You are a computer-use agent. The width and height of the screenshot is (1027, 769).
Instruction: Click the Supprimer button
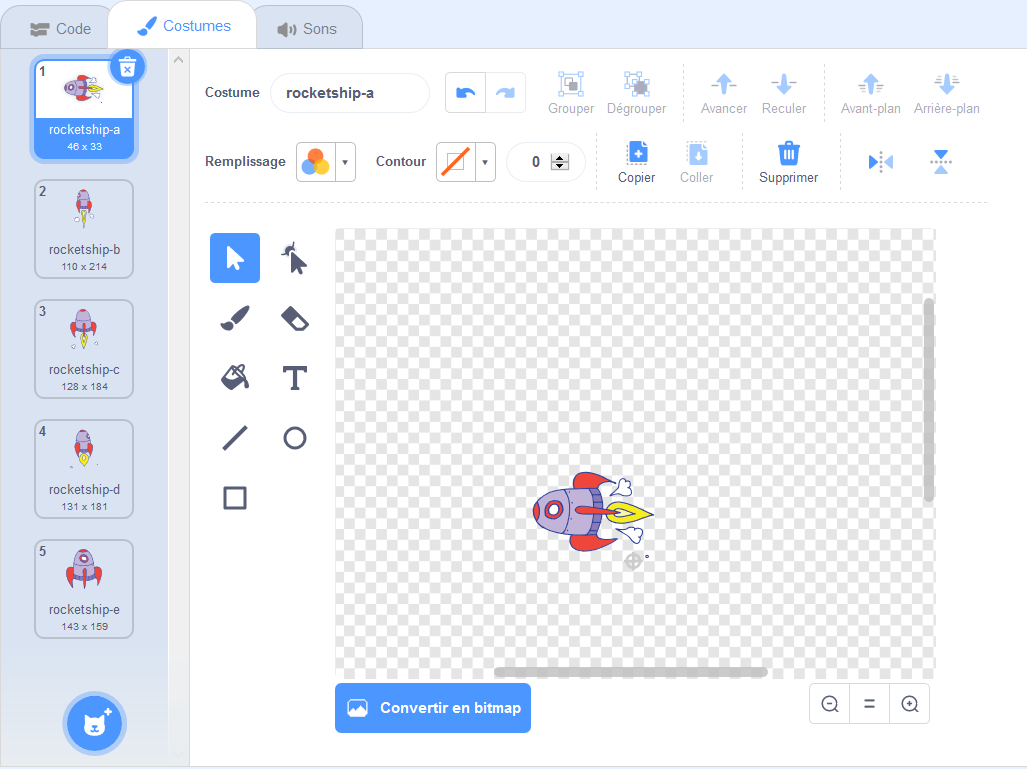pos(788,162)
